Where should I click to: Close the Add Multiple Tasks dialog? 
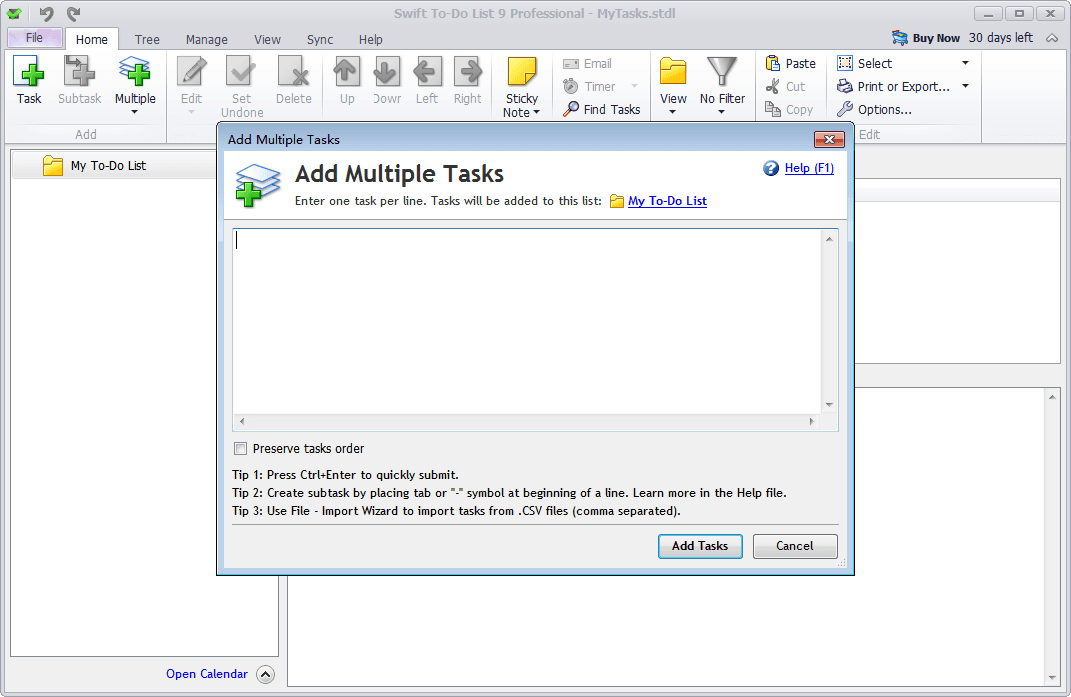[829, 139]
